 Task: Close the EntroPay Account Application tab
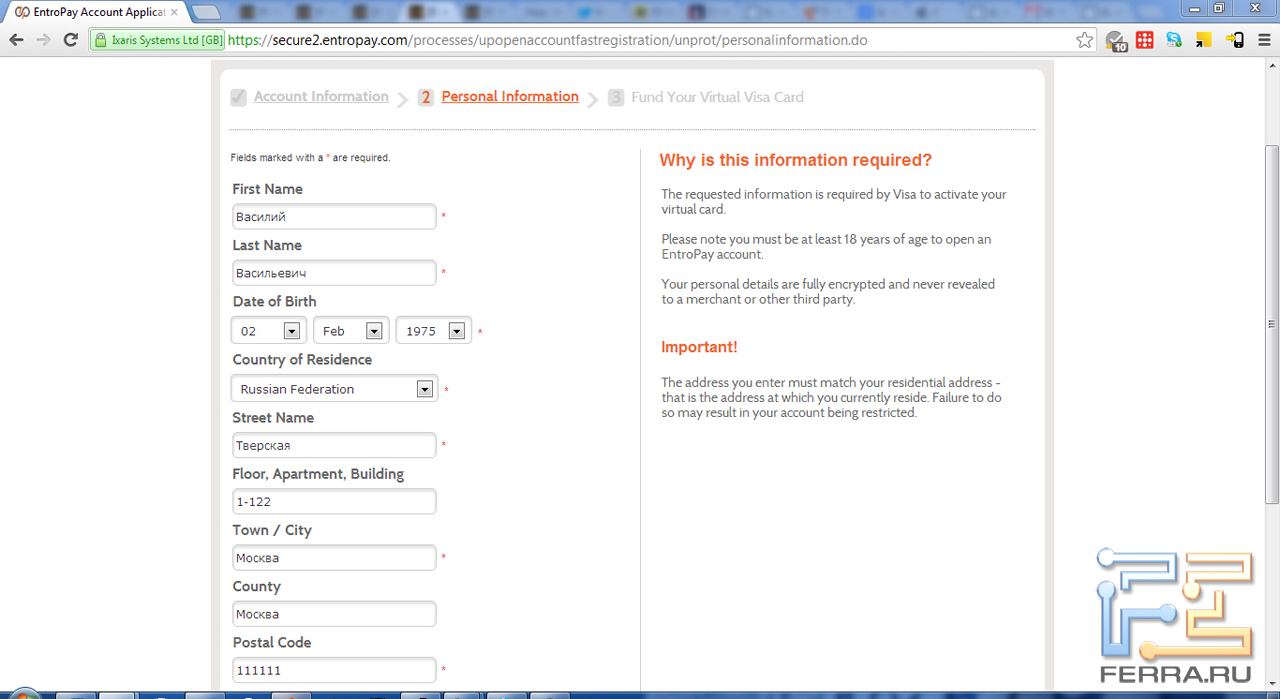click(x=174, y=12)
